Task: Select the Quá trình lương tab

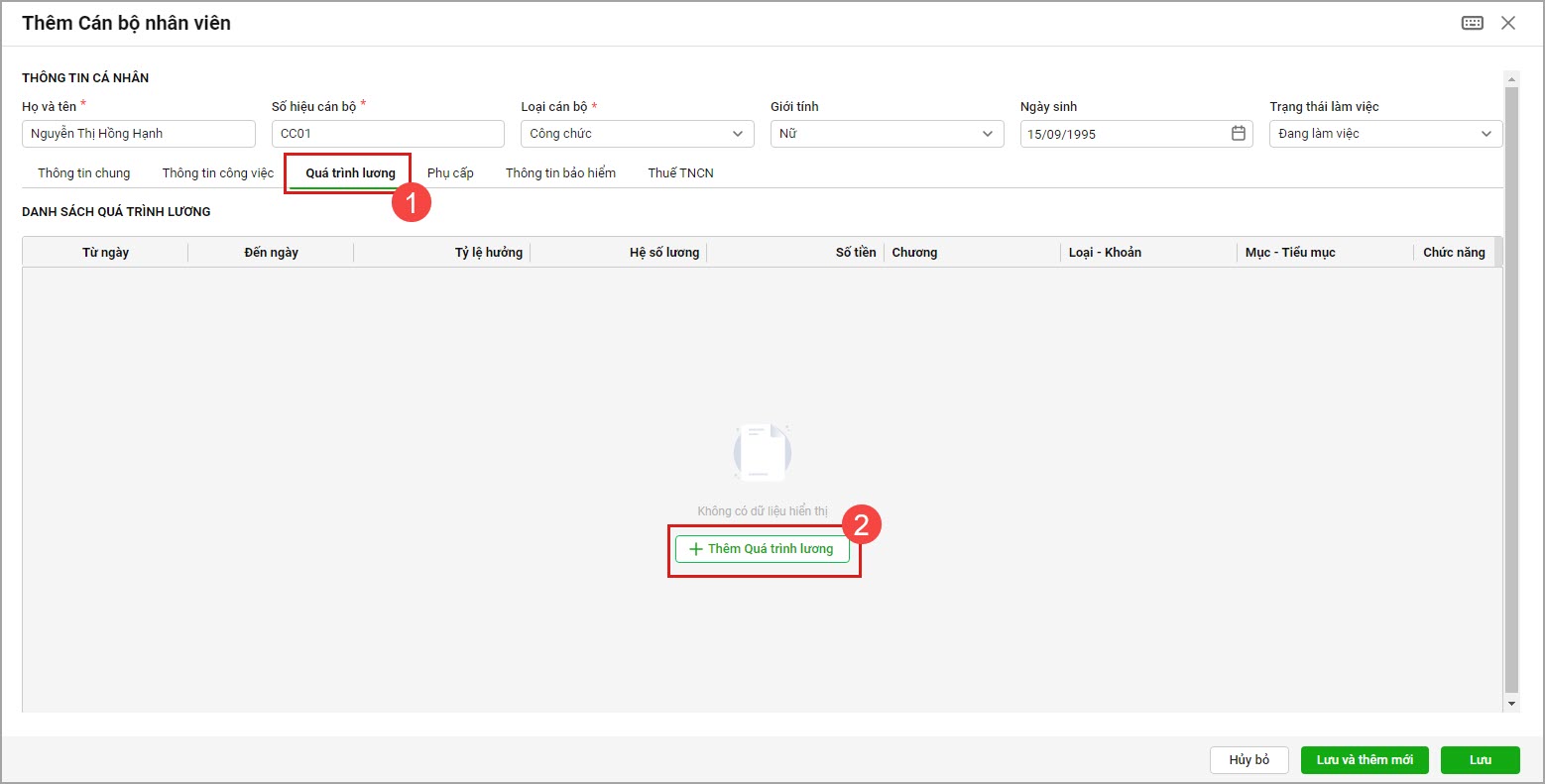Action: (350, 173)
